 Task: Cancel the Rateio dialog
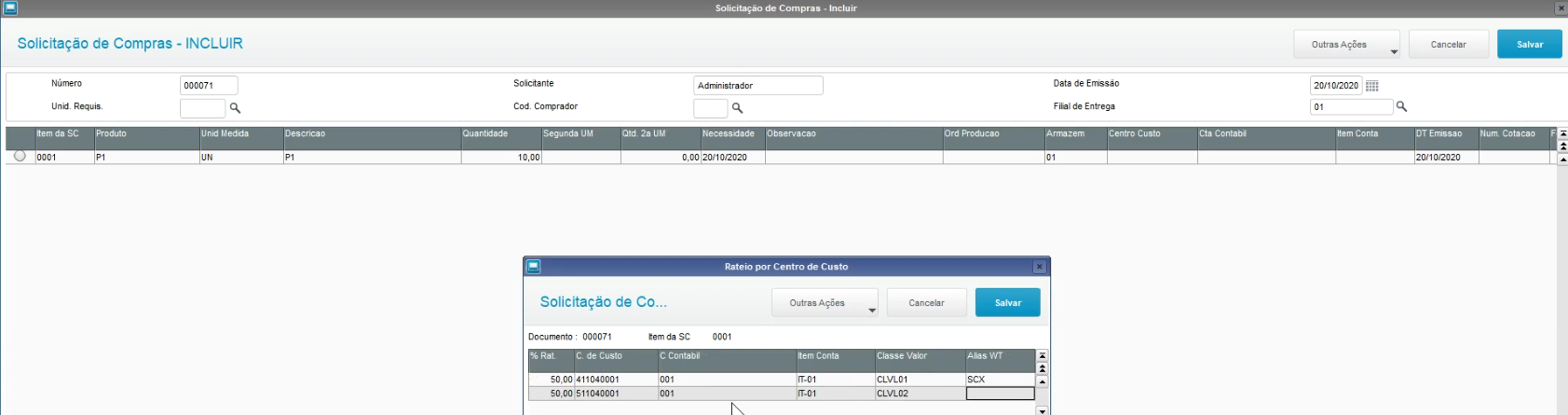pyautogui.click(x=926, y=303)
